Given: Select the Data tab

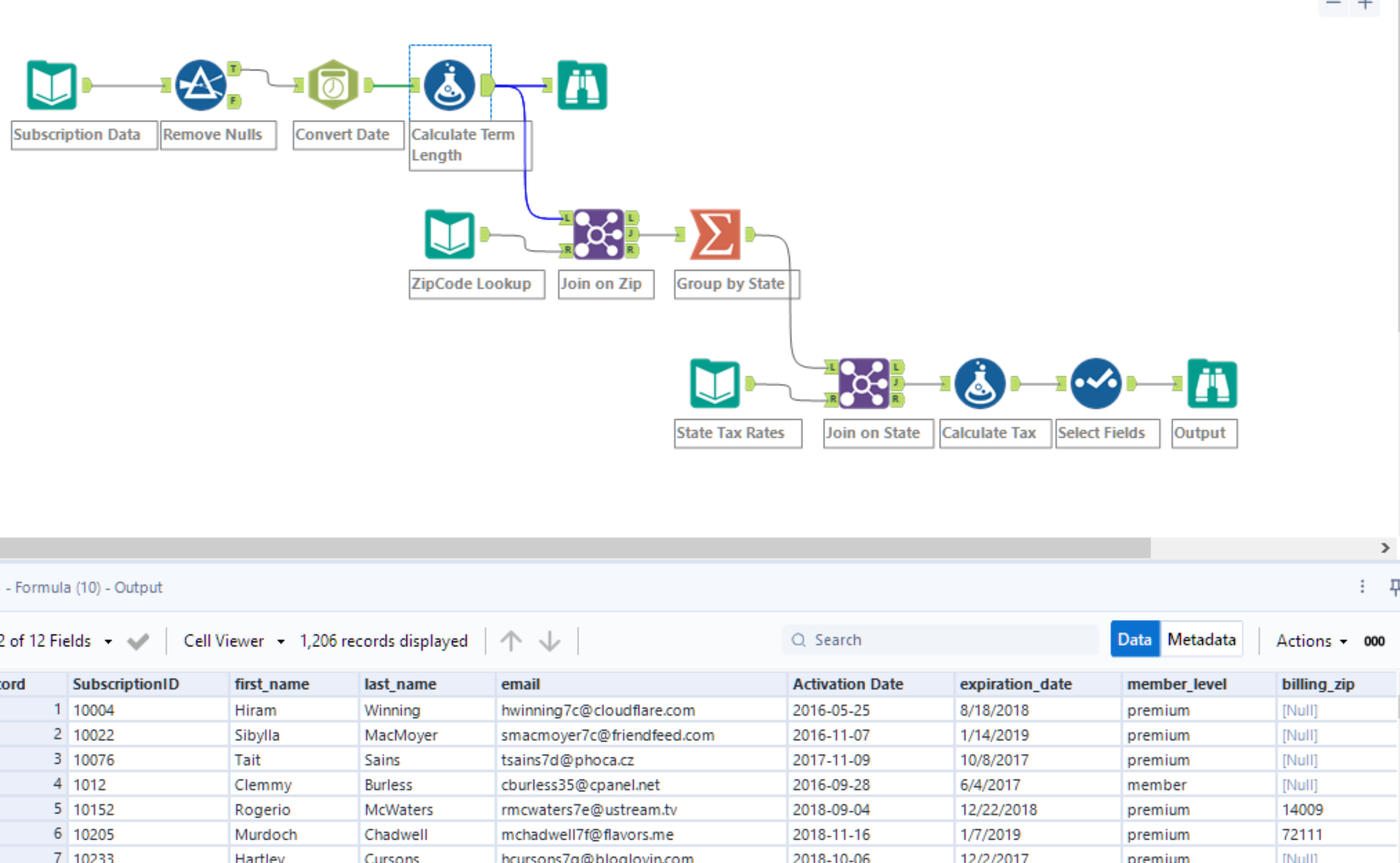Looking at the screenshot, I should point(1134,639).
